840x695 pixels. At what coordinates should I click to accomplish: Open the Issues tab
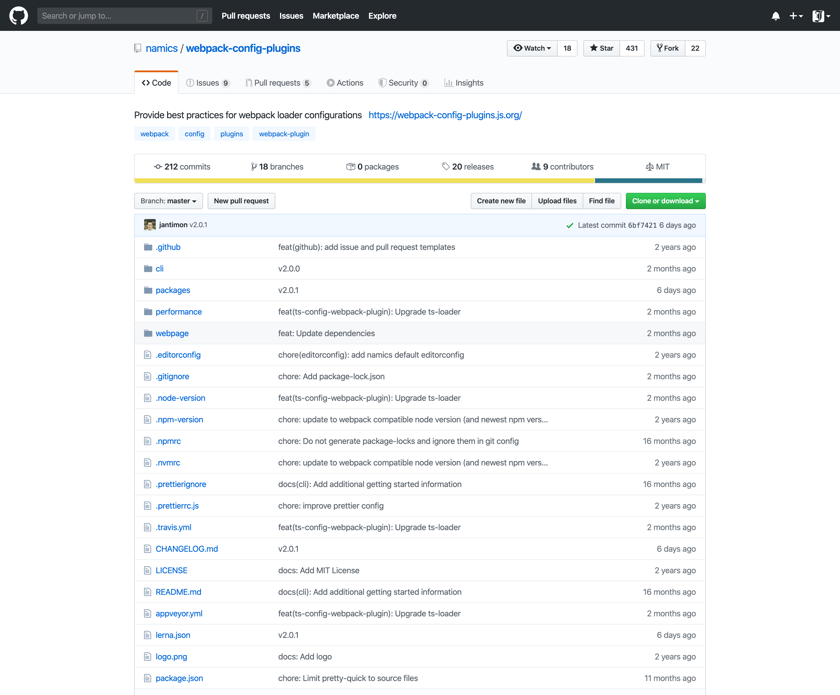(207, 83)
